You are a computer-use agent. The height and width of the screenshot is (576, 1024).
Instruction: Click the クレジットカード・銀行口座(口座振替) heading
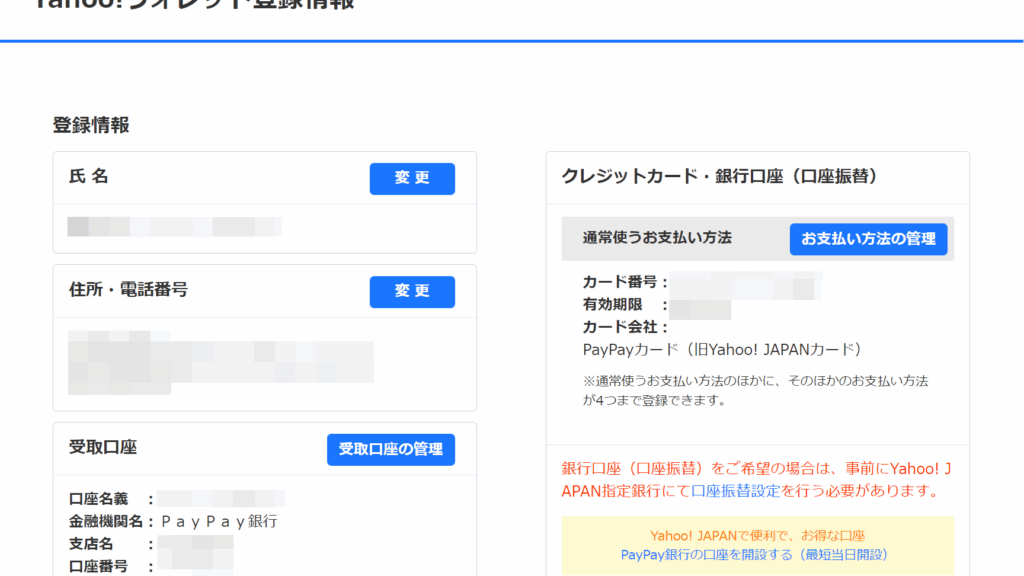pos(719,176)
